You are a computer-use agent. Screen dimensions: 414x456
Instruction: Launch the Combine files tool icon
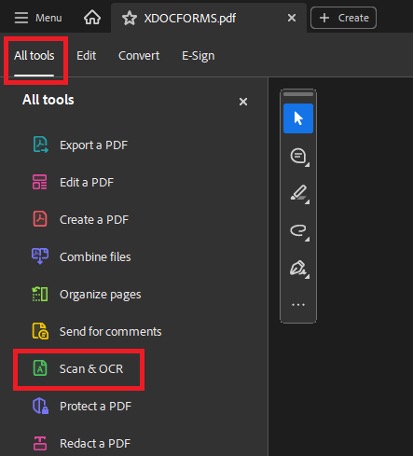(40, 256)
